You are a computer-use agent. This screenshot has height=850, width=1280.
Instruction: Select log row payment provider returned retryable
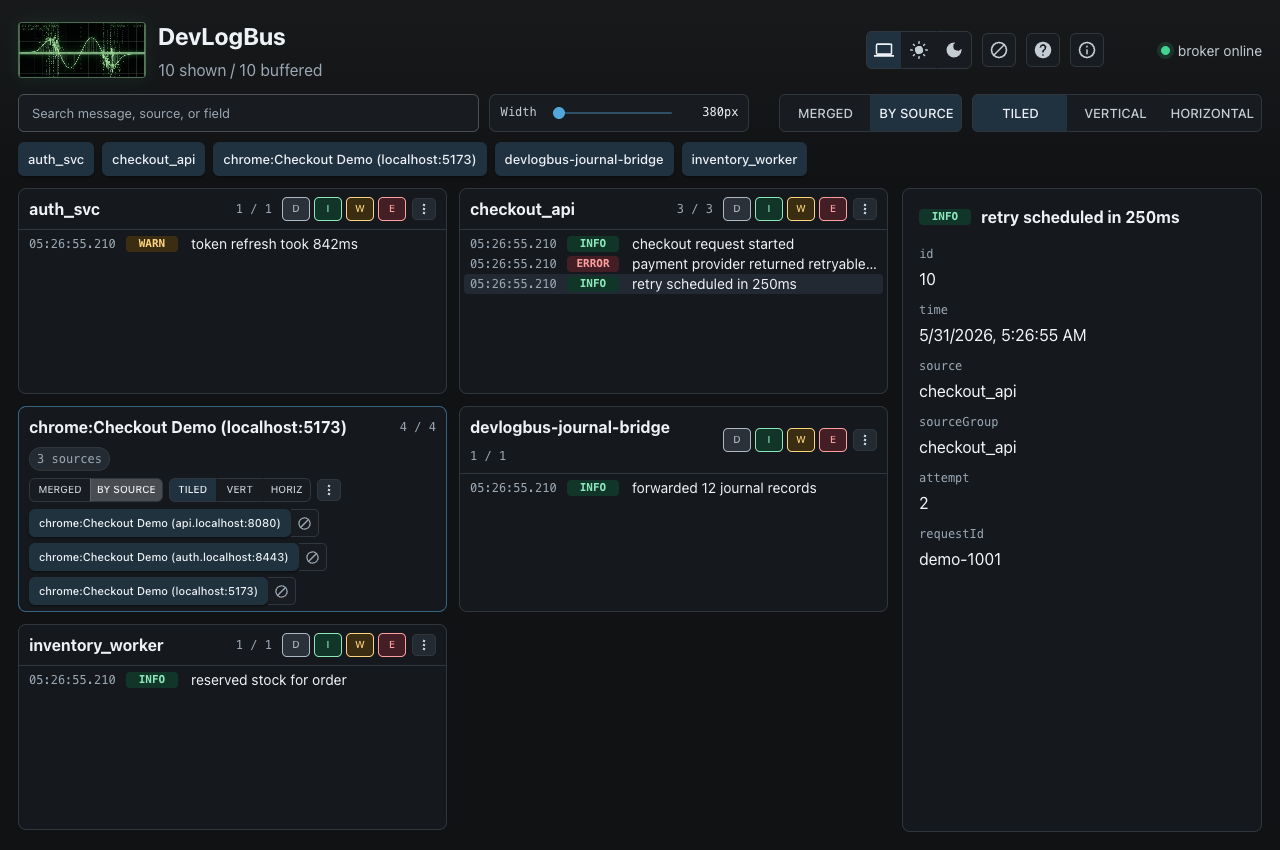(673, 264)
